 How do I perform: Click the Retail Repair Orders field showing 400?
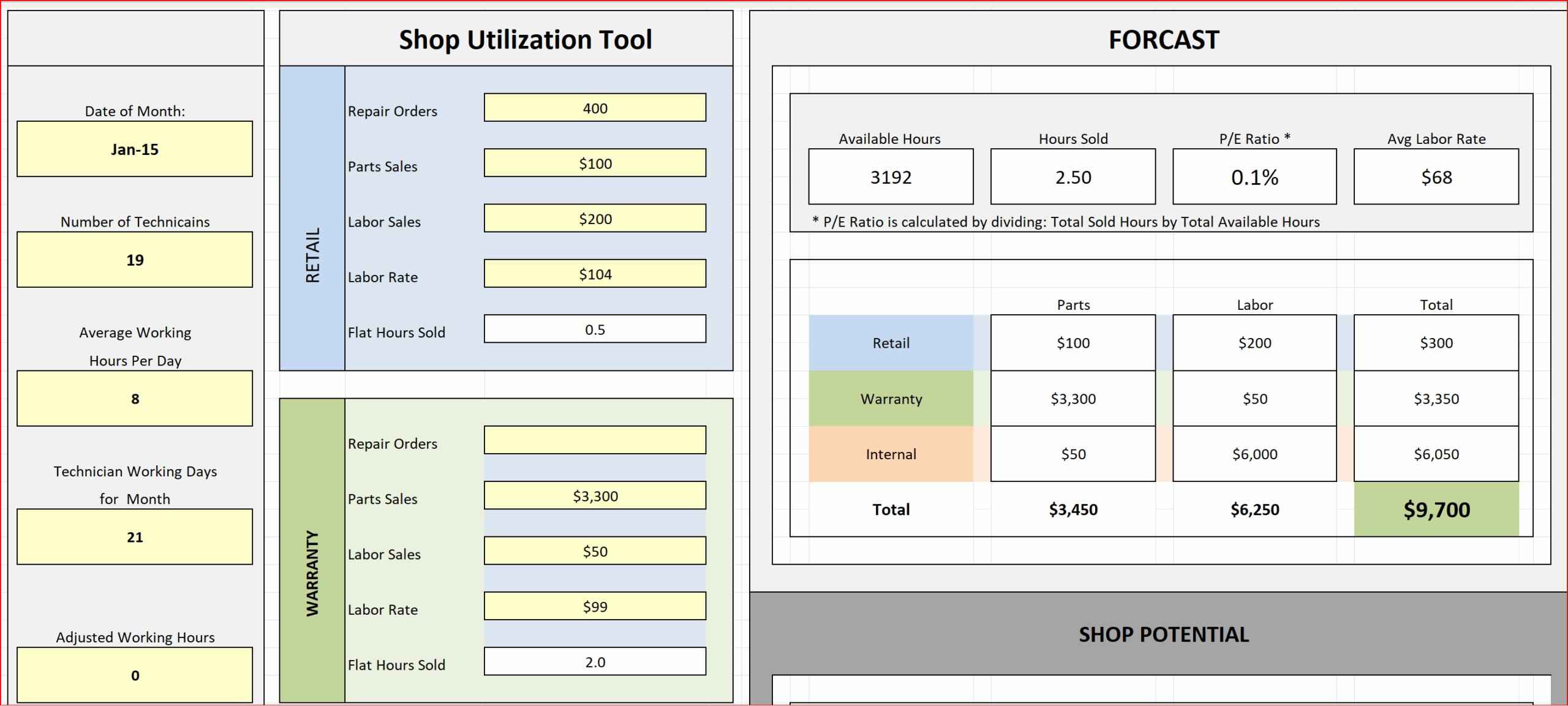[x=595, y=108]
